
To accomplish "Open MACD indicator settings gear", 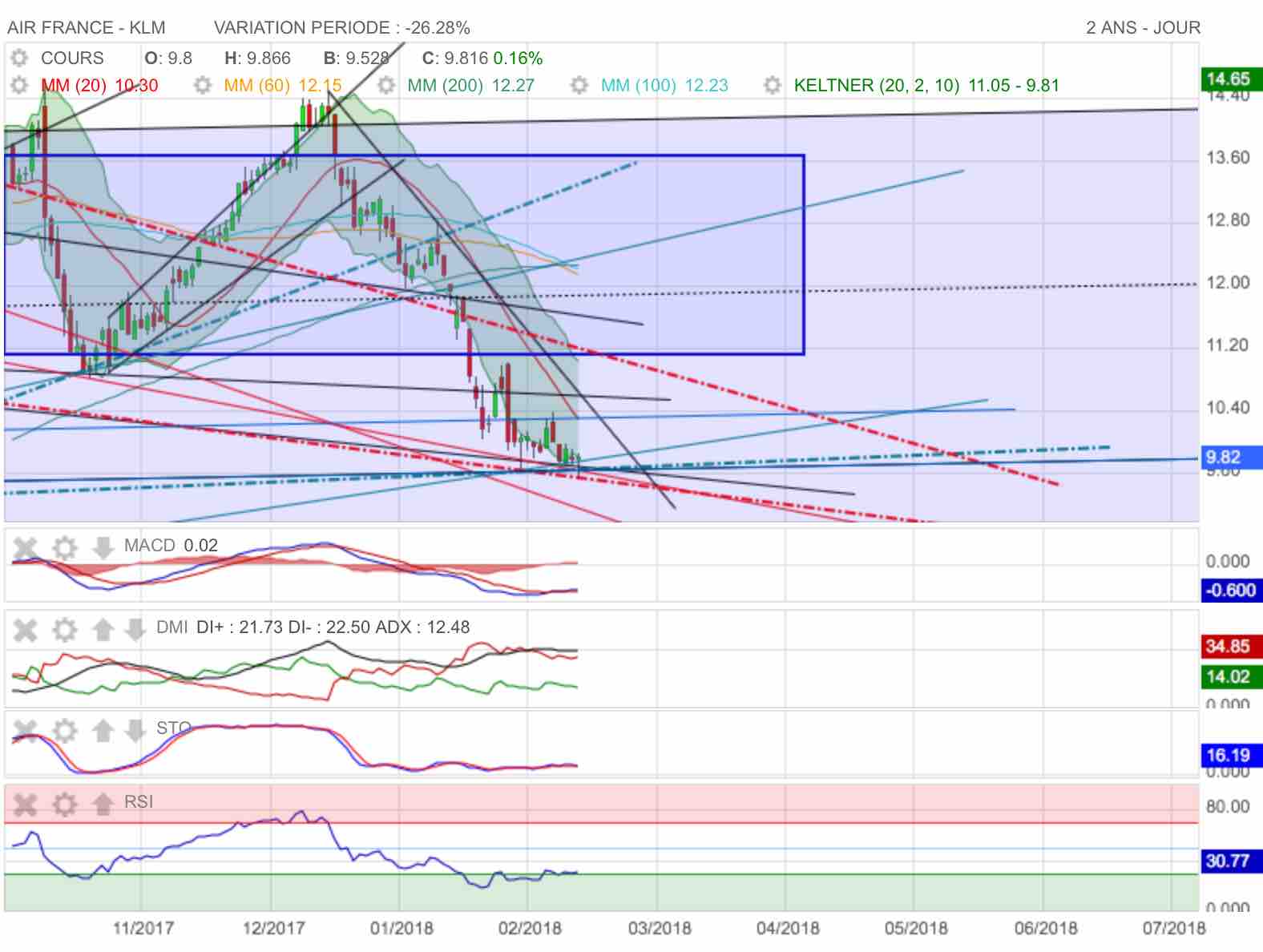I will click(x=64, y=549).
